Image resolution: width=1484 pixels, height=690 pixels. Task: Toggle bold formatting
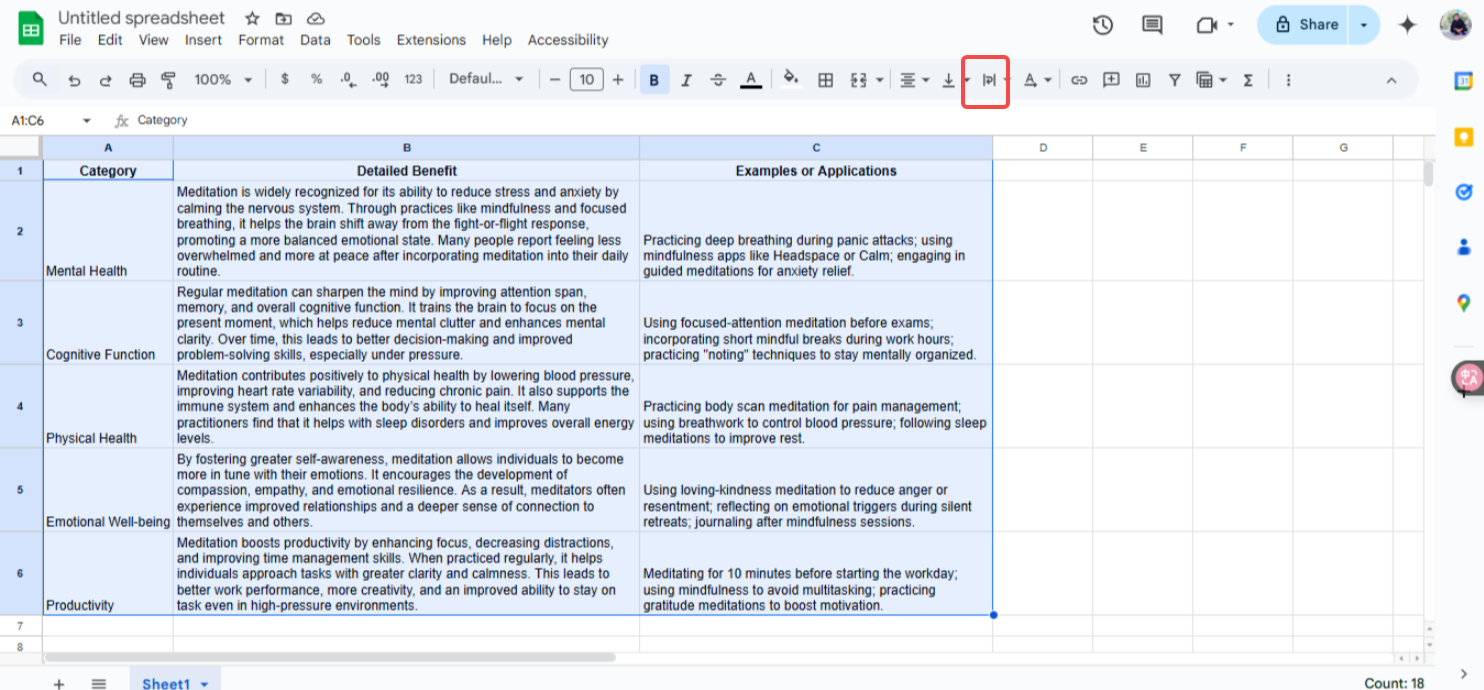coord(654,80)
